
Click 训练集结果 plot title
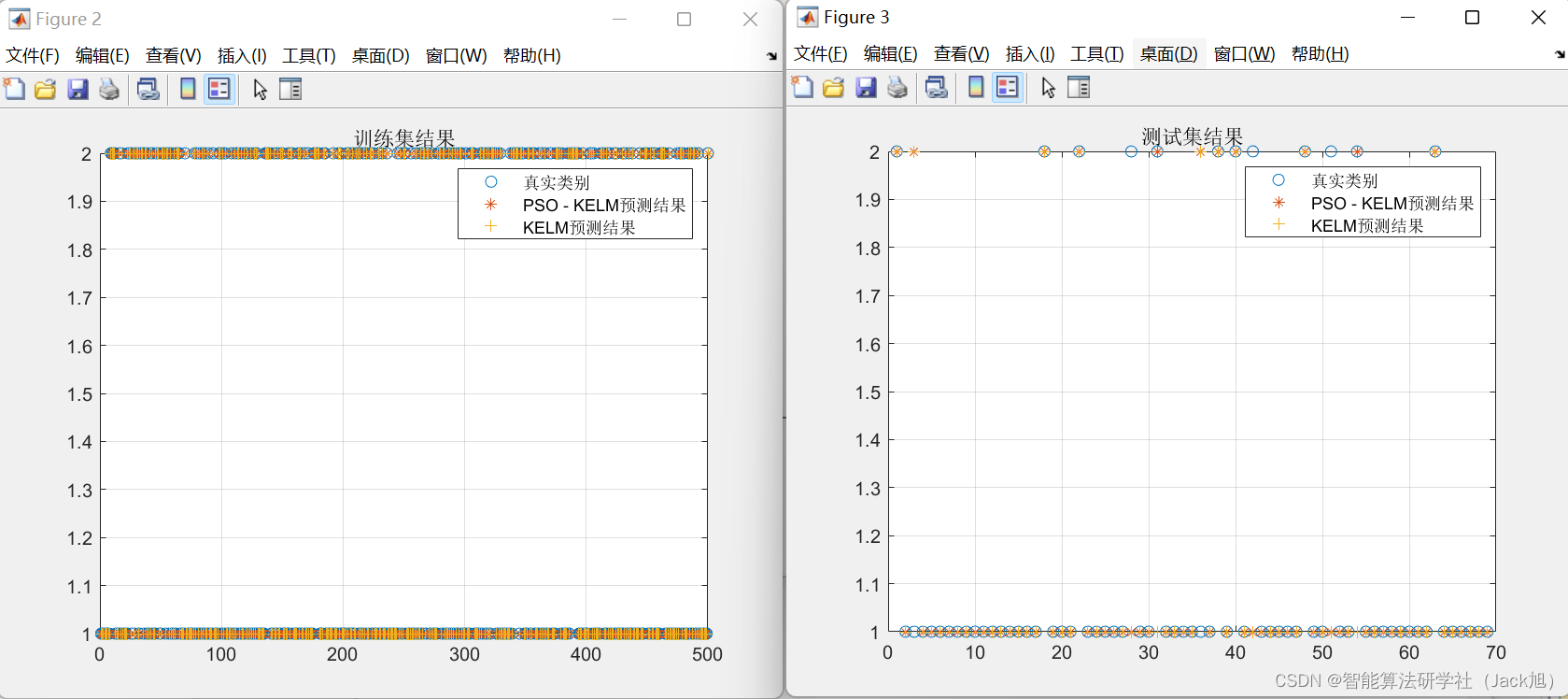click(404, 137)
